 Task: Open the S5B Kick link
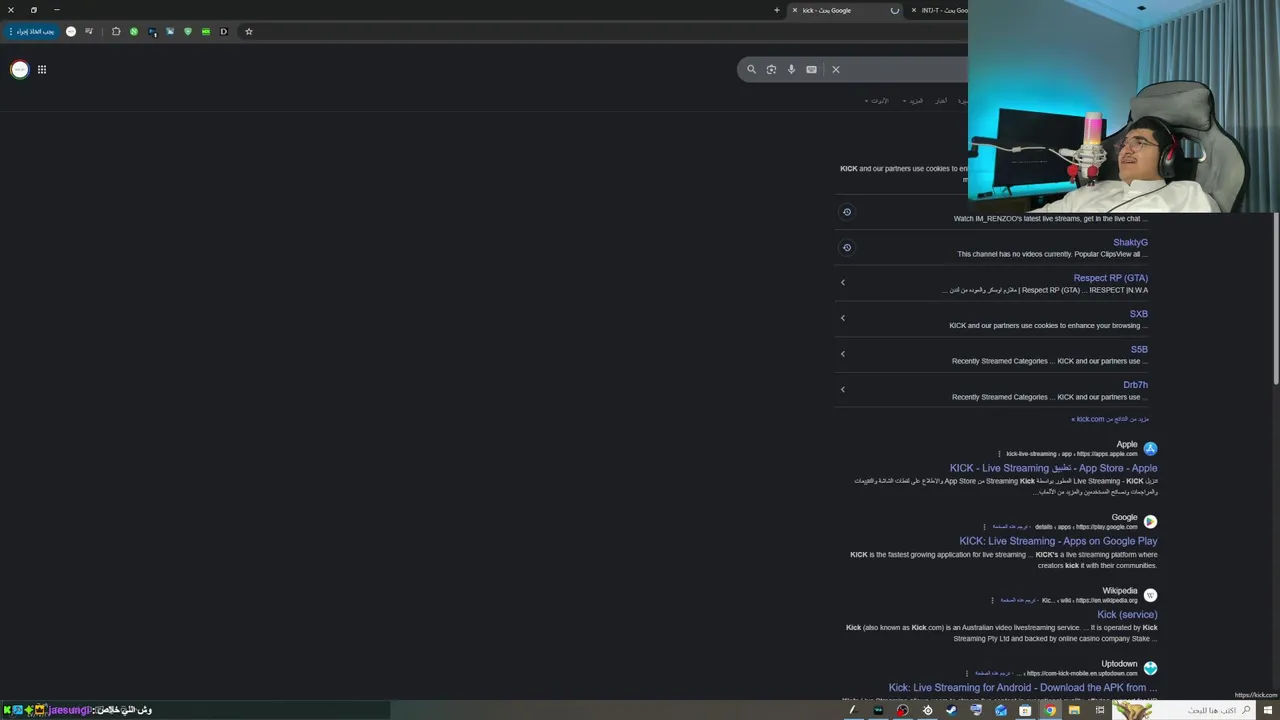1139,349
